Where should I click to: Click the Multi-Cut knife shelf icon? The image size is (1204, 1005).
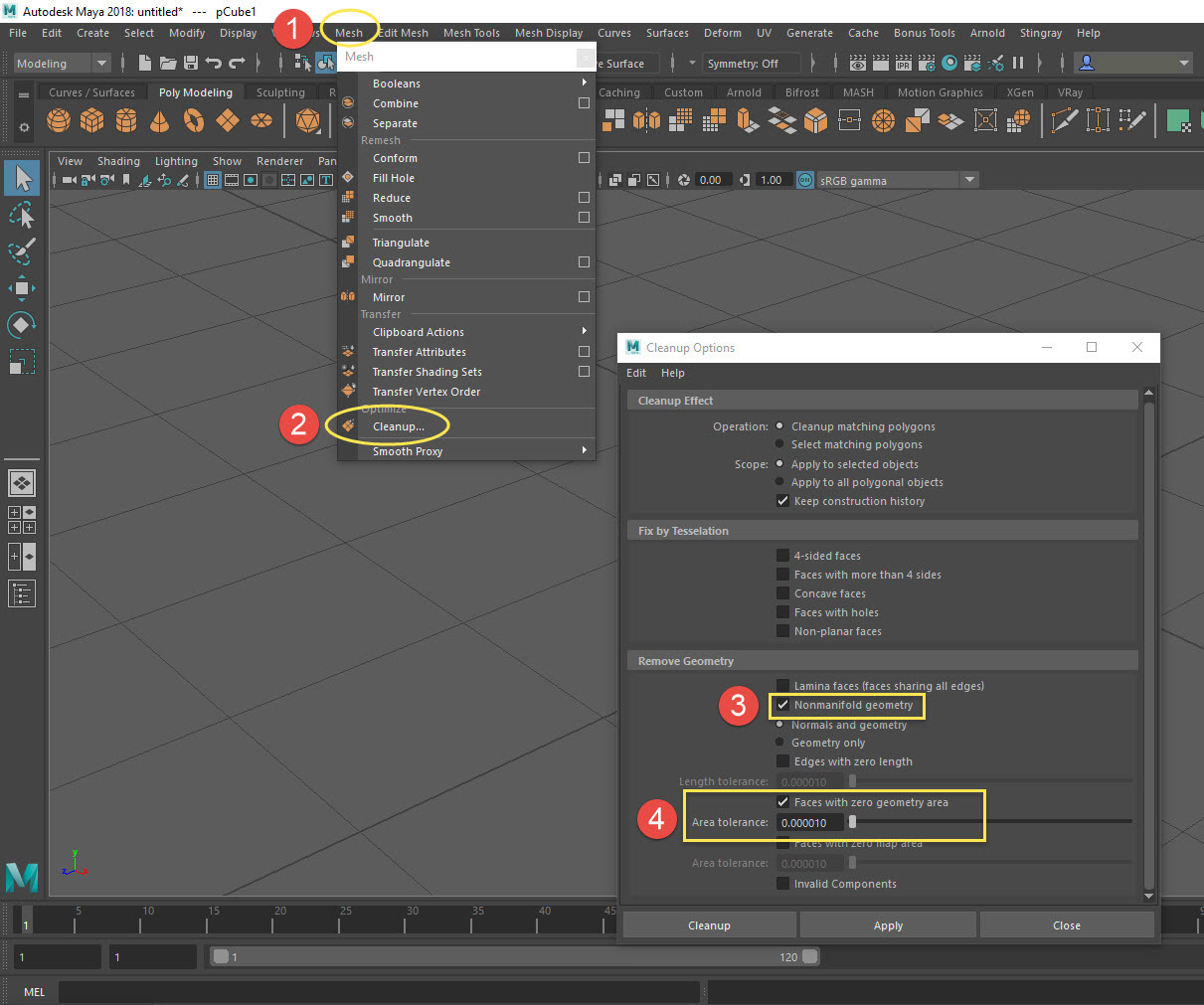1064,121
